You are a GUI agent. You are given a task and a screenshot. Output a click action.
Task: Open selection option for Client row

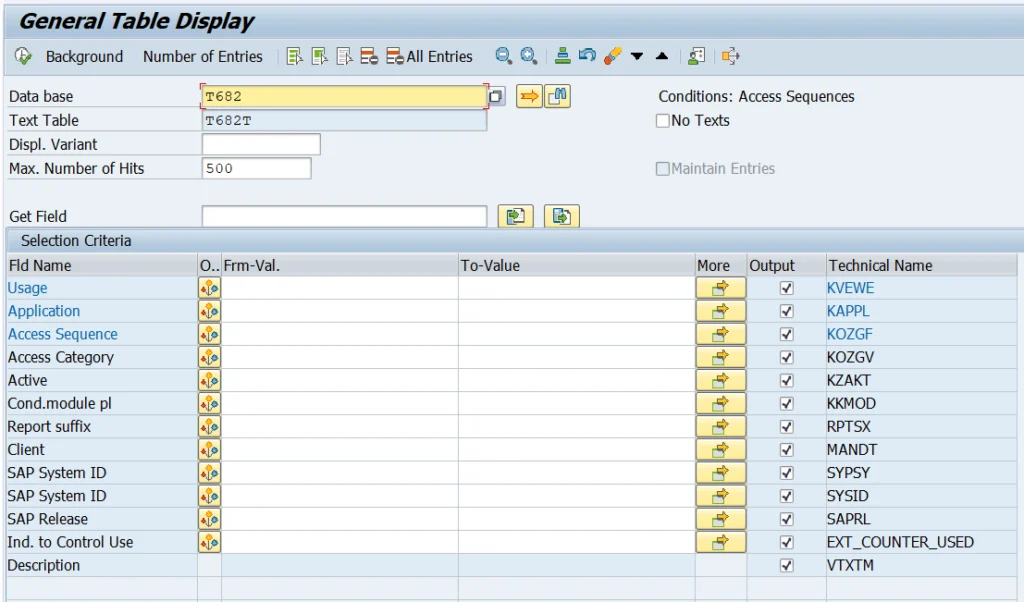(x=210, y=450)
